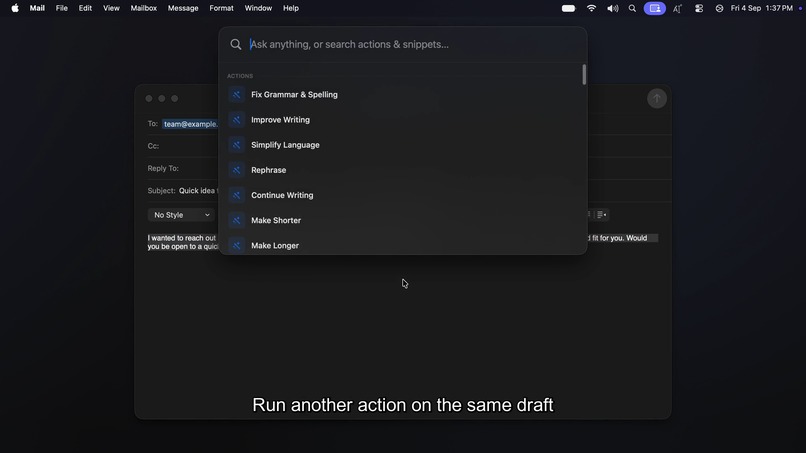806x453 pixels.
Task: Open the Window menu
Action: click(258, 8)
